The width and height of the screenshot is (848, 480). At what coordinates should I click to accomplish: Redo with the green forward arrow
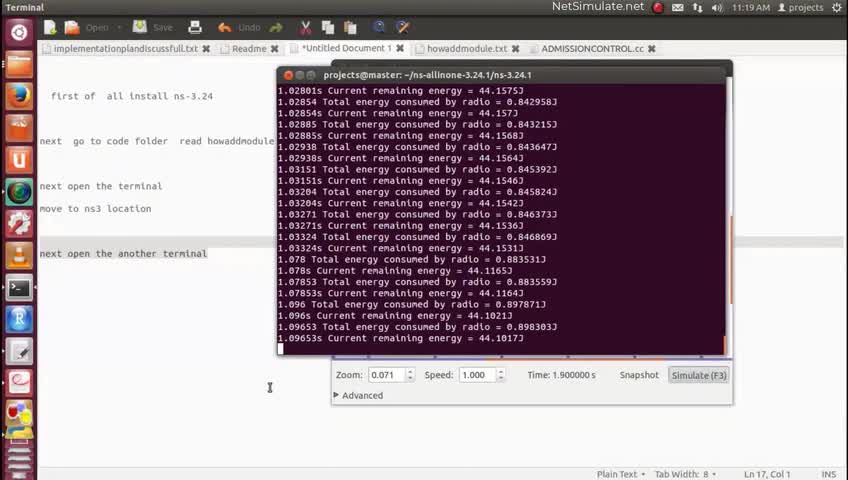(276, 28)
